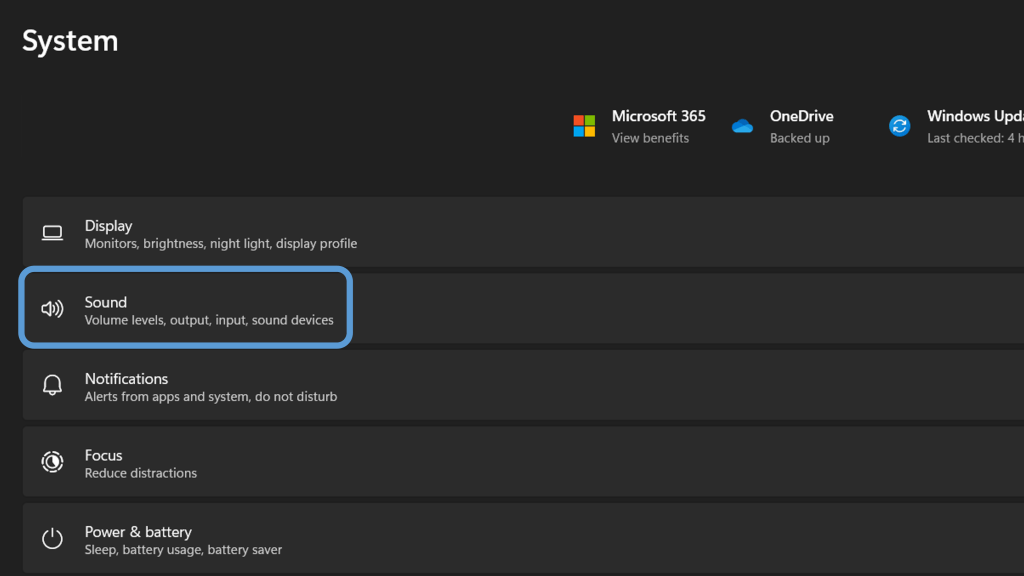Click the Notifications bell icon
1024x576 pixels.
pos(52,386)
